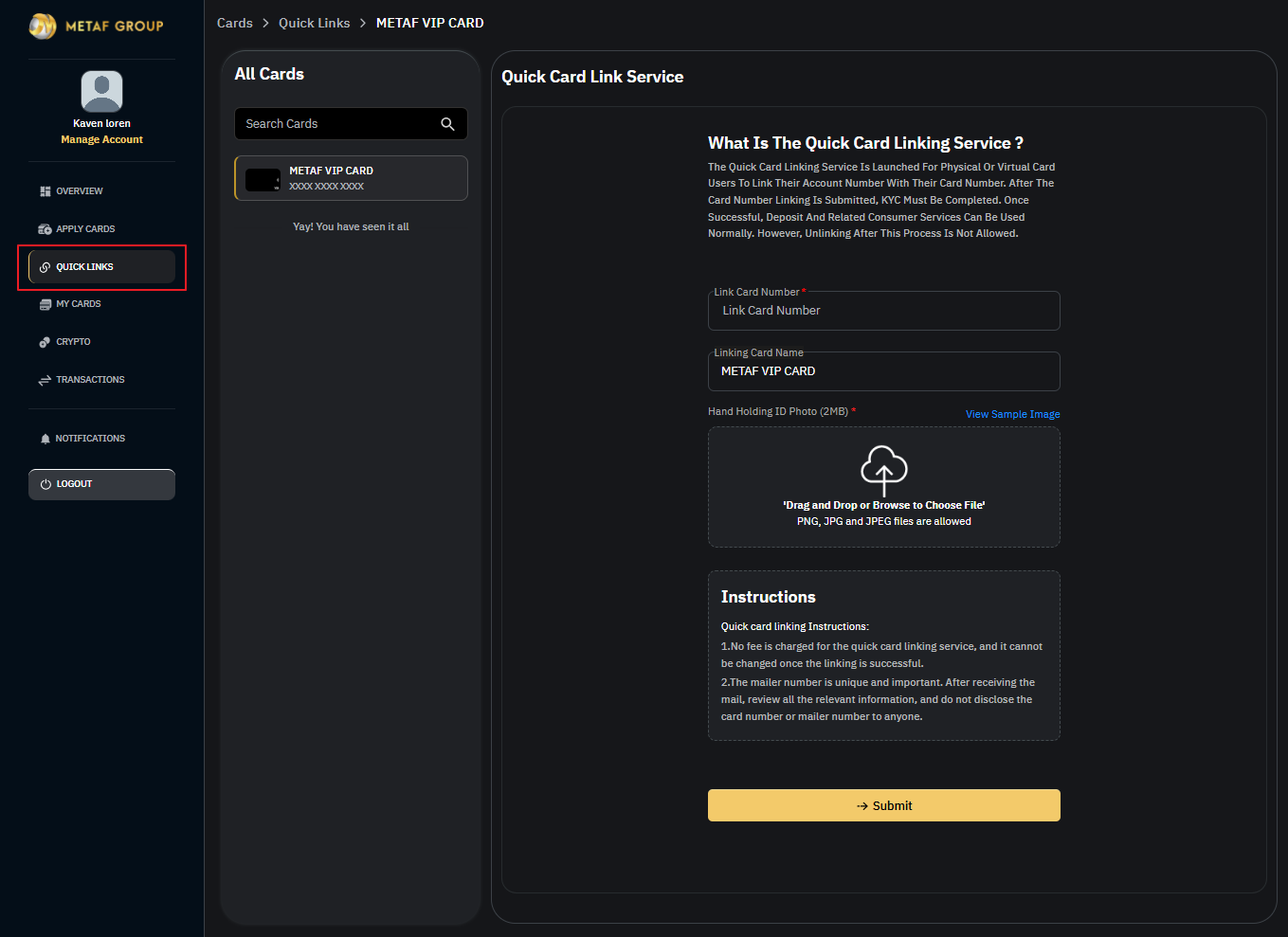This screenshot has height=937, width=1288.
Task: Click the Linking Card Name field
Action: click(x=883, y=371)
